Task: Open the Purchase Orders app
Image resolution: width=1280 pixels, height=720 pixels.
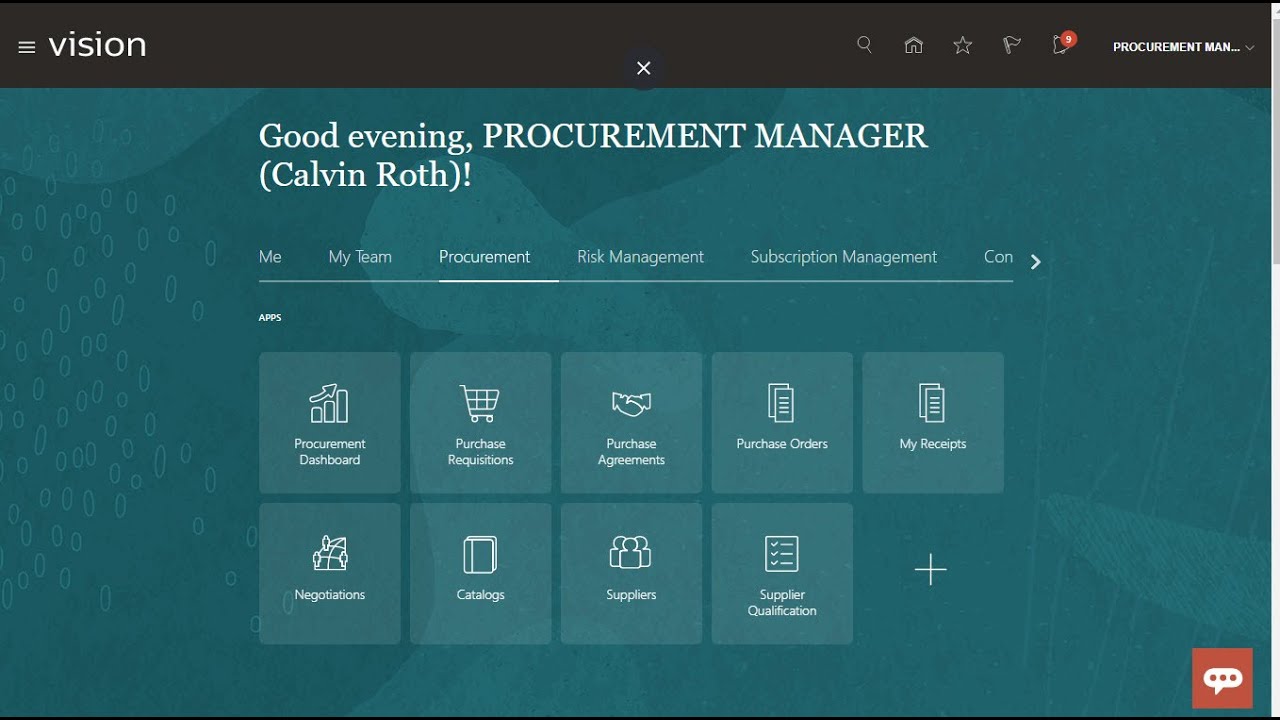Action: click(782, 422)
